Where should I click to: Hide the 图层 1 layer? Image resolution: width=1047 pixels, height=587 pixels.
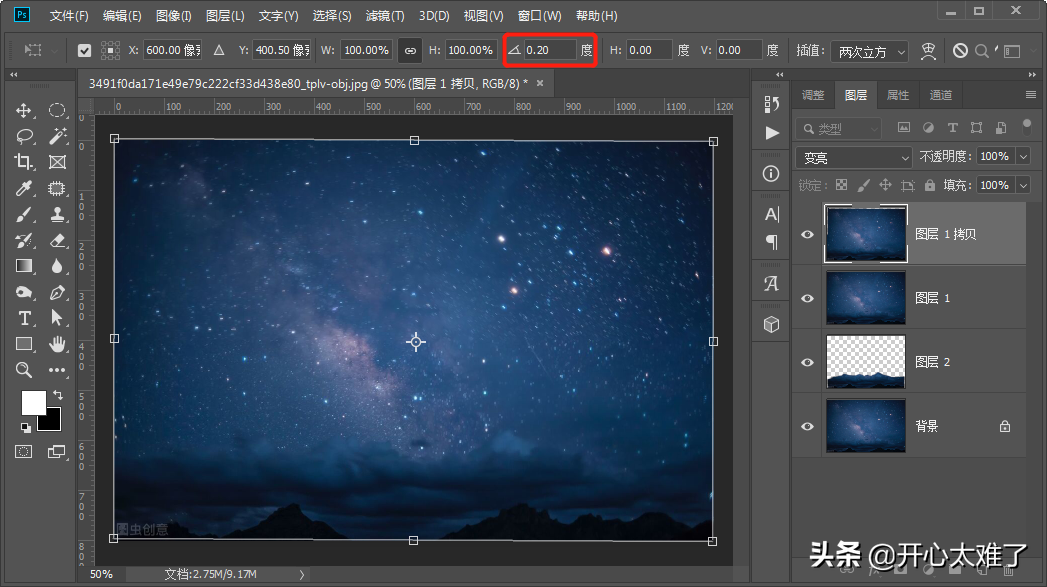[x=807, y=299]
